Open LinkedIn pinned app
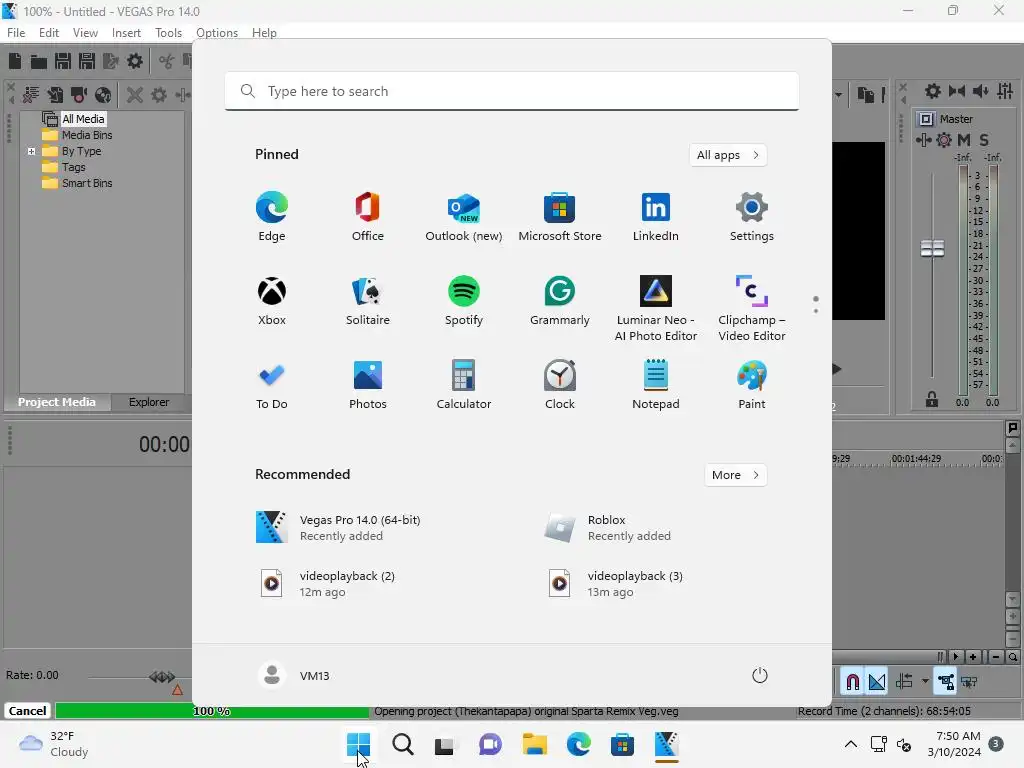Screen dimensions: 1024x768 (x=656, y=217)
